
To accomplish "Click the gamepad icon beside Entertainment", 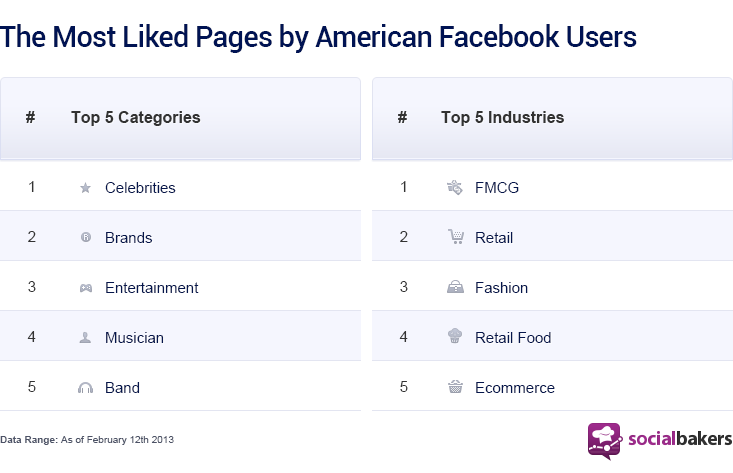I will [86, 288].
